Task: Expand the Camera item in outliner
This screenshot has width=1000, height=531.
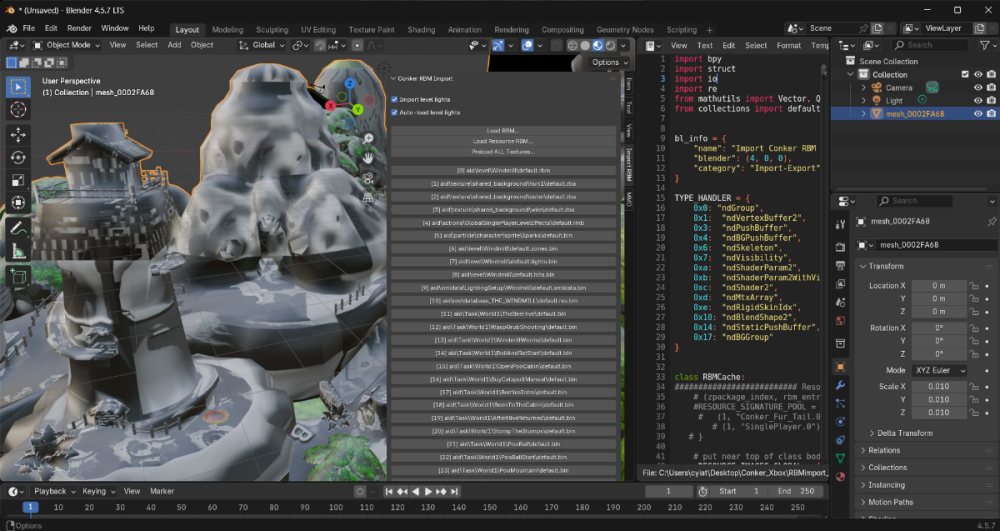Action: pyautogui.click(x=864, y=87)
